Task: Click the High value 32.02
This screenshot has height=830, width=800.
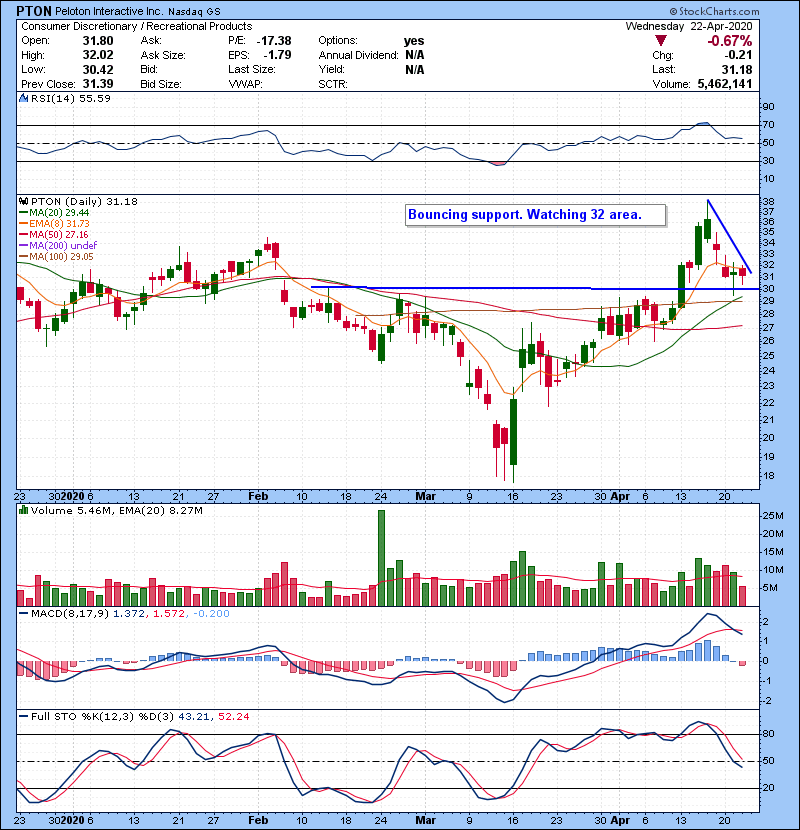Action: (98, 55)
